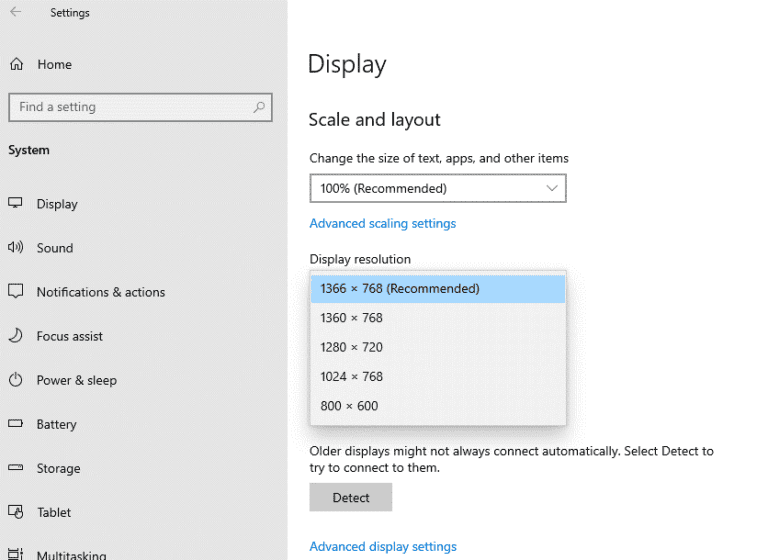Pick 1024 × 768 from resolution list
The image size is (768, 560).
click(x=438, y=377)
